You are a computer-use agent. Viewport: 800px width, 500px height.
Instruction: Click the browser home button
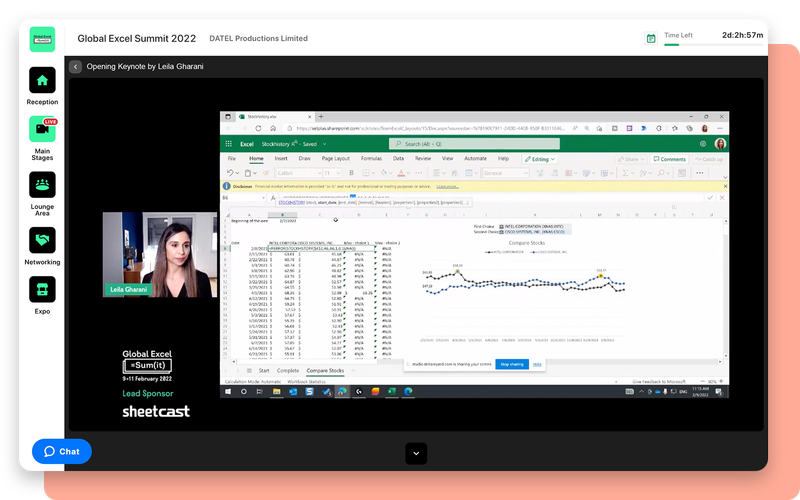point(273,129)
